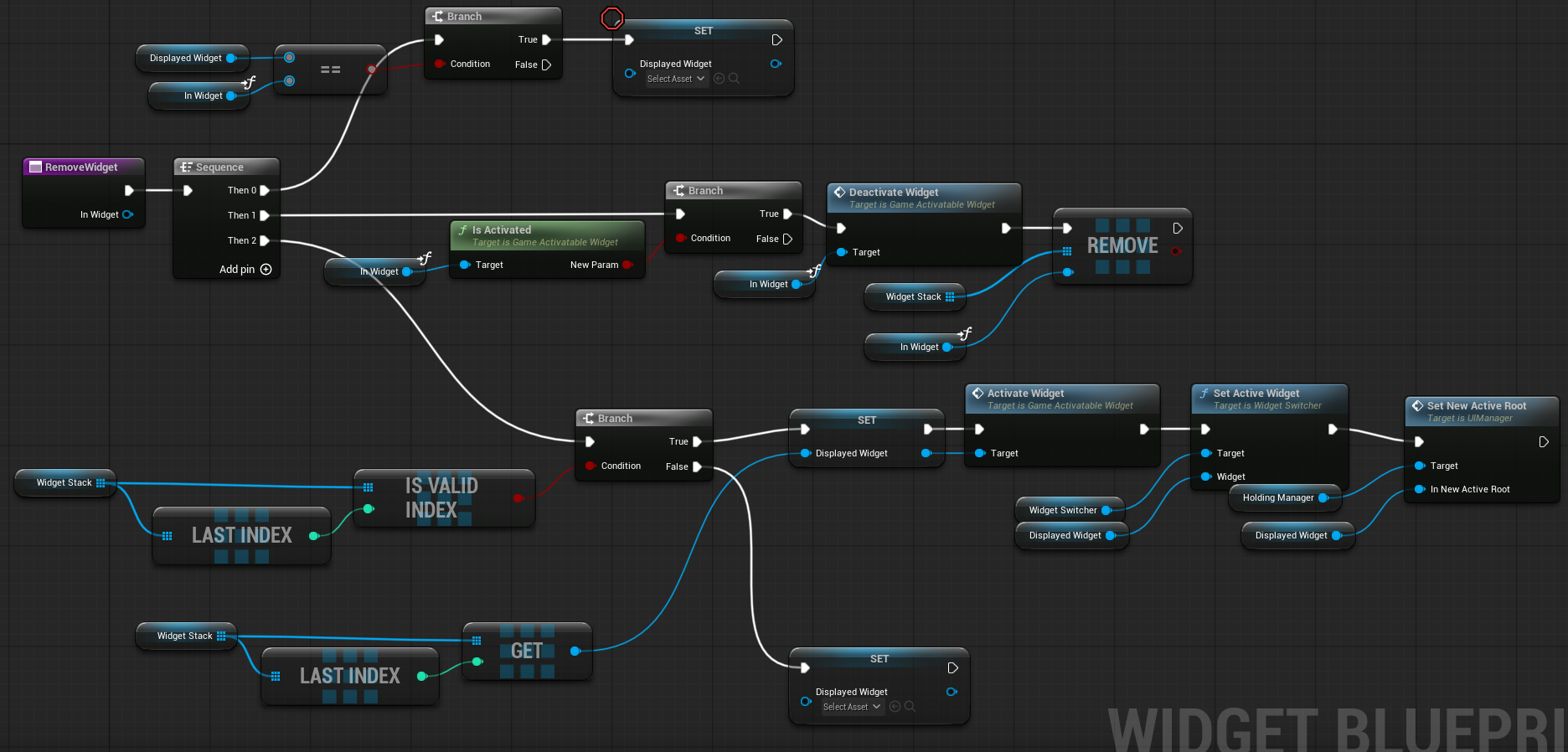The height and width of the screenshot is (752, 1568).
Task: Click the magnifier browse icon in the SET node beside the breakpoint
Action: pos(735,79)
